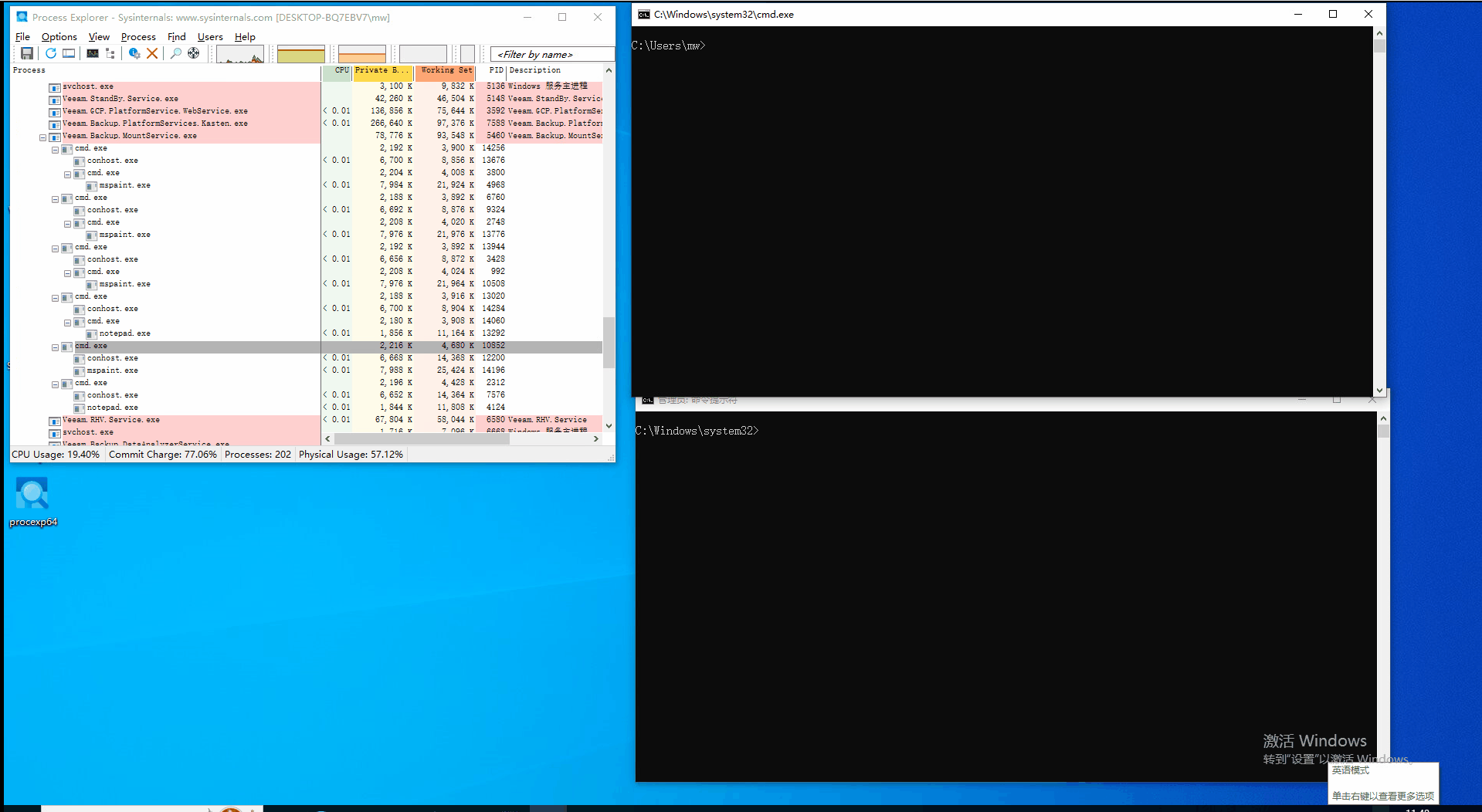This screenshot has height=812, width=1482.
Task: Collapse the cmd.exe PID 14256 node
Action: 55,150
